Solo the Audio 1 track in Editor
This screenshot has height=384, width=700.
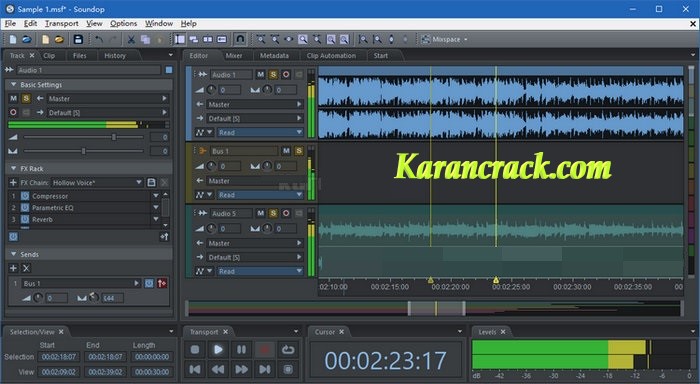273,75
